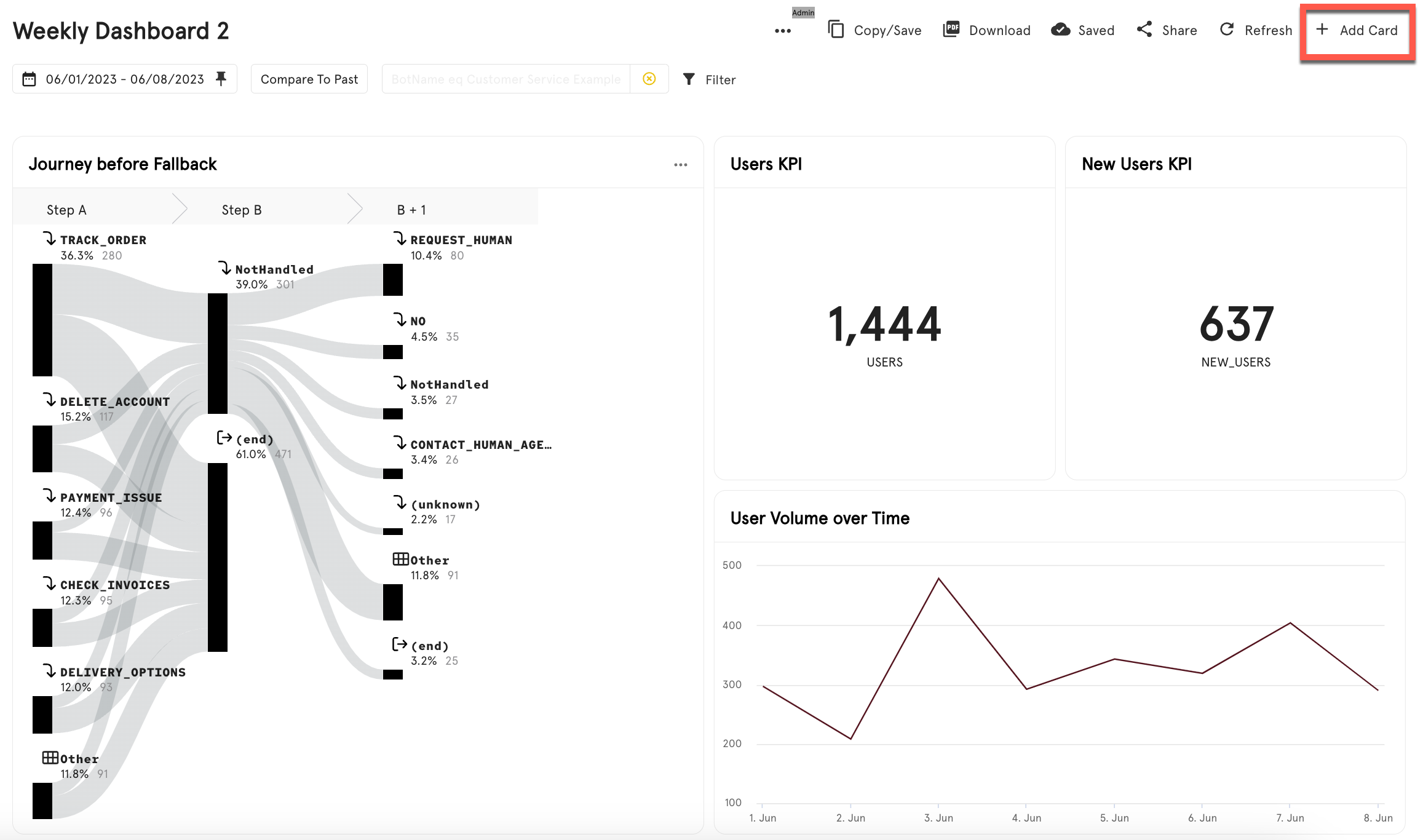
Task: Click the arrow icon beside (unknown)
Action: 401,503
